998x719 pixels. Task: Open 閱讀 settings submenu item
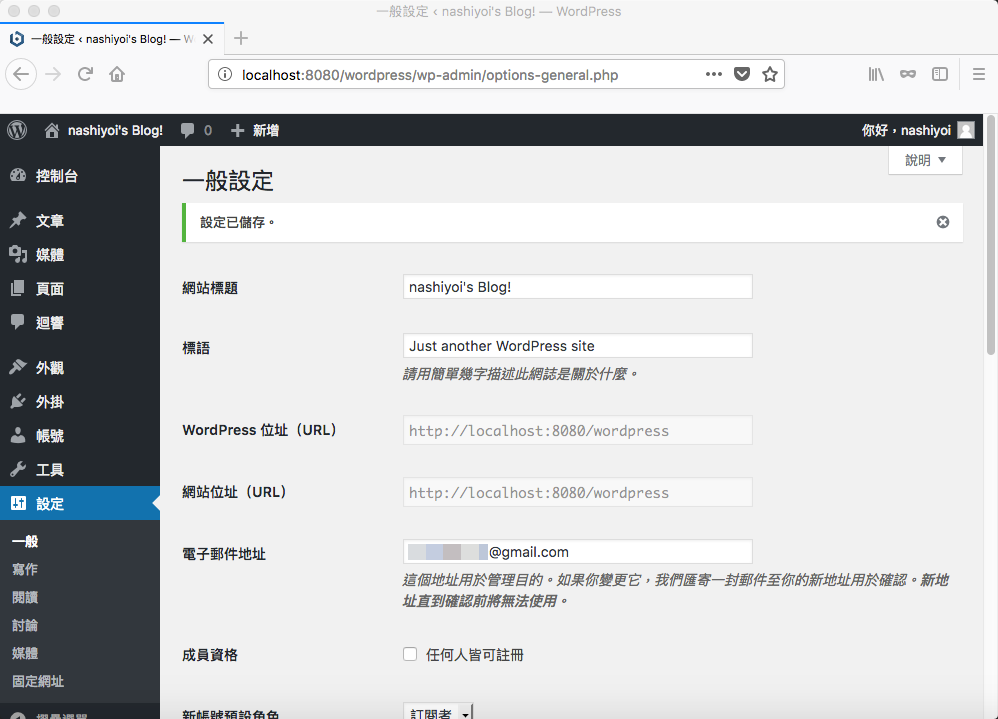tap(25, 597)
